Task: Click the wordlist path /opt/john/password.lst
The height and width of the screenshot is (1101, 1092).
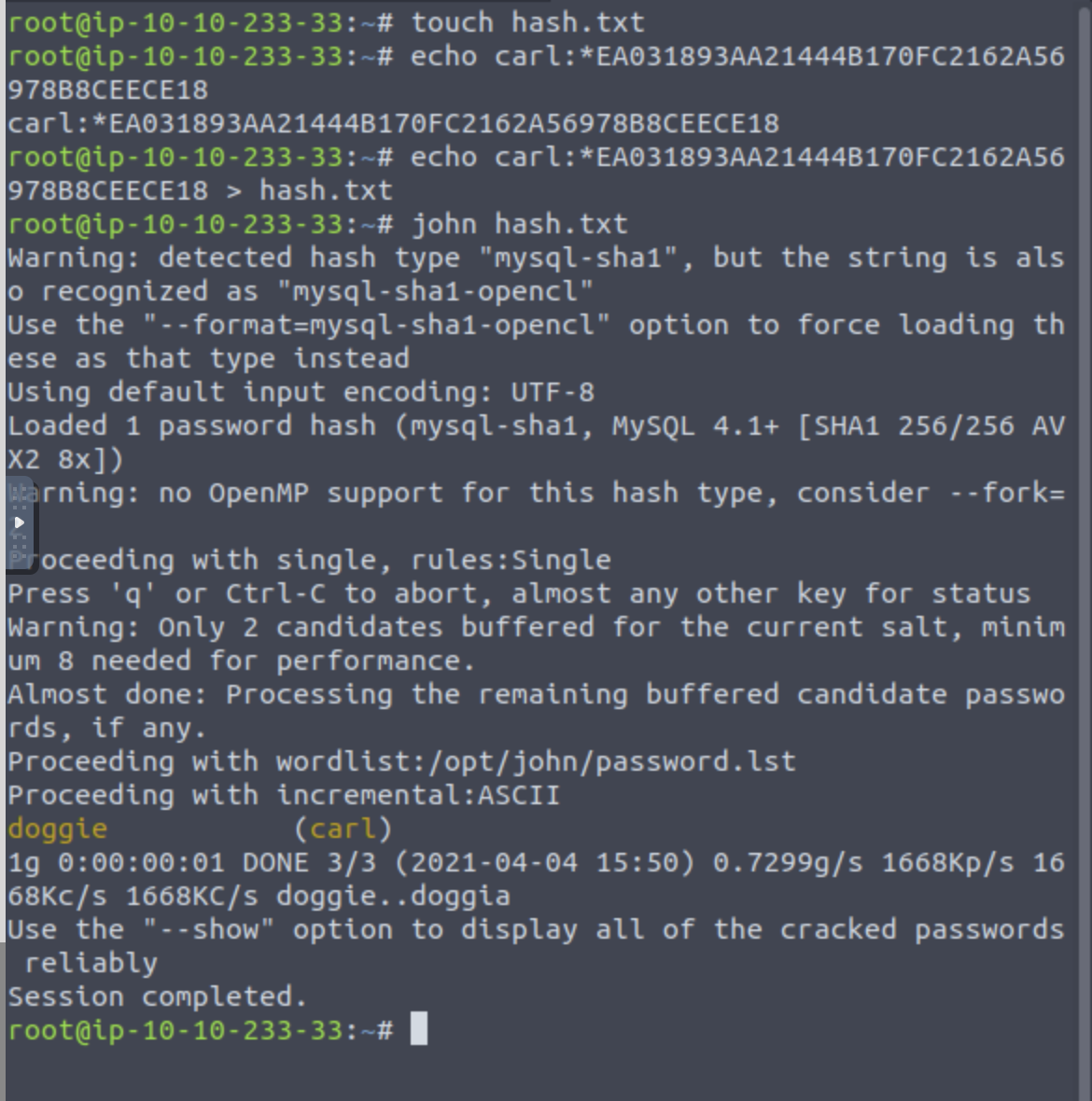Action: point(611,761)
